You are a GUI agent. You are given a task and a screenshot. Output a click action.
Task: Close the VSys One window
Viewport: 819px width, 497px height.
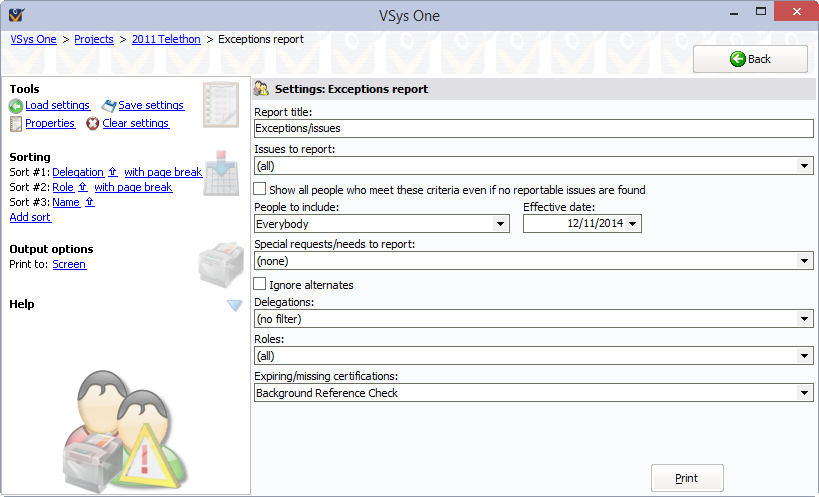click(796, 11)
